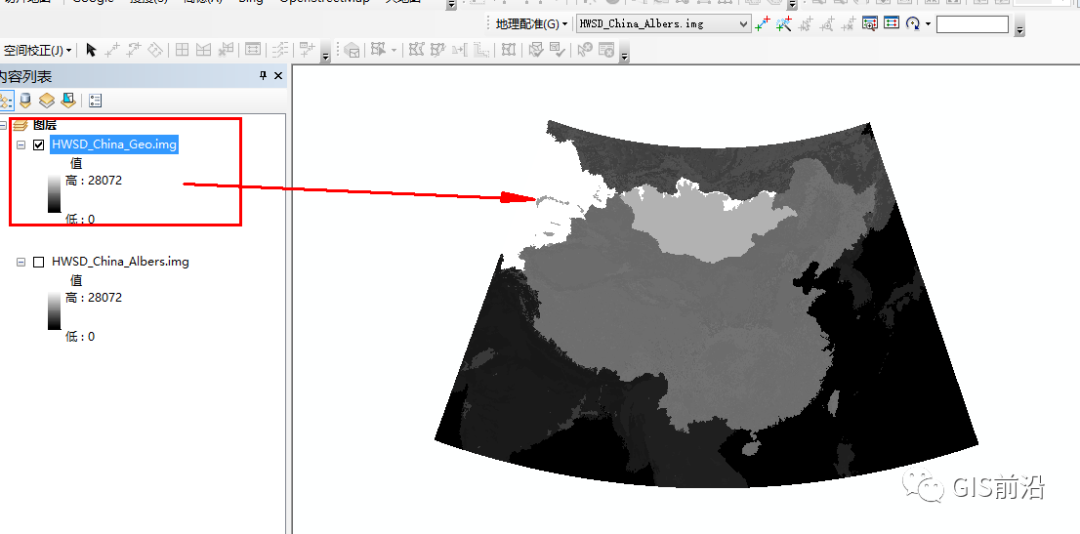Click the Validate Topology checkmark icon
1080x534 pixels.
557,50
